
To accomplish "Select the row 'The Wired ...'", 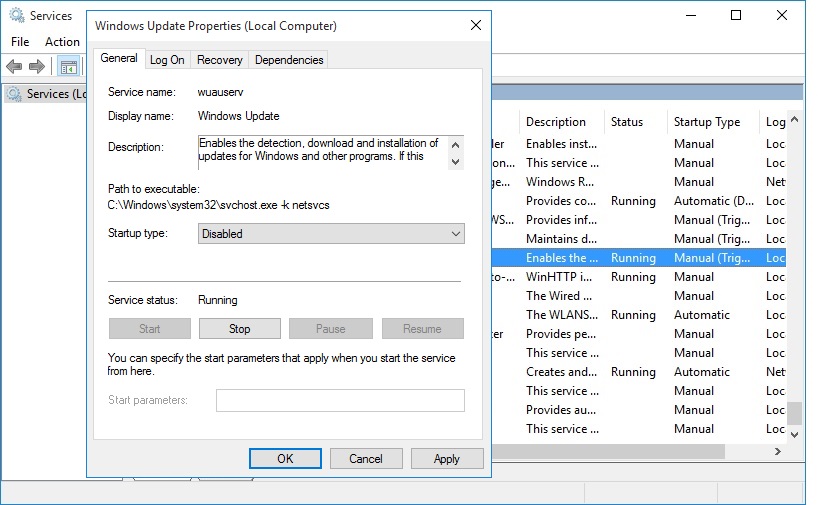I will click(x=639, y=296).
